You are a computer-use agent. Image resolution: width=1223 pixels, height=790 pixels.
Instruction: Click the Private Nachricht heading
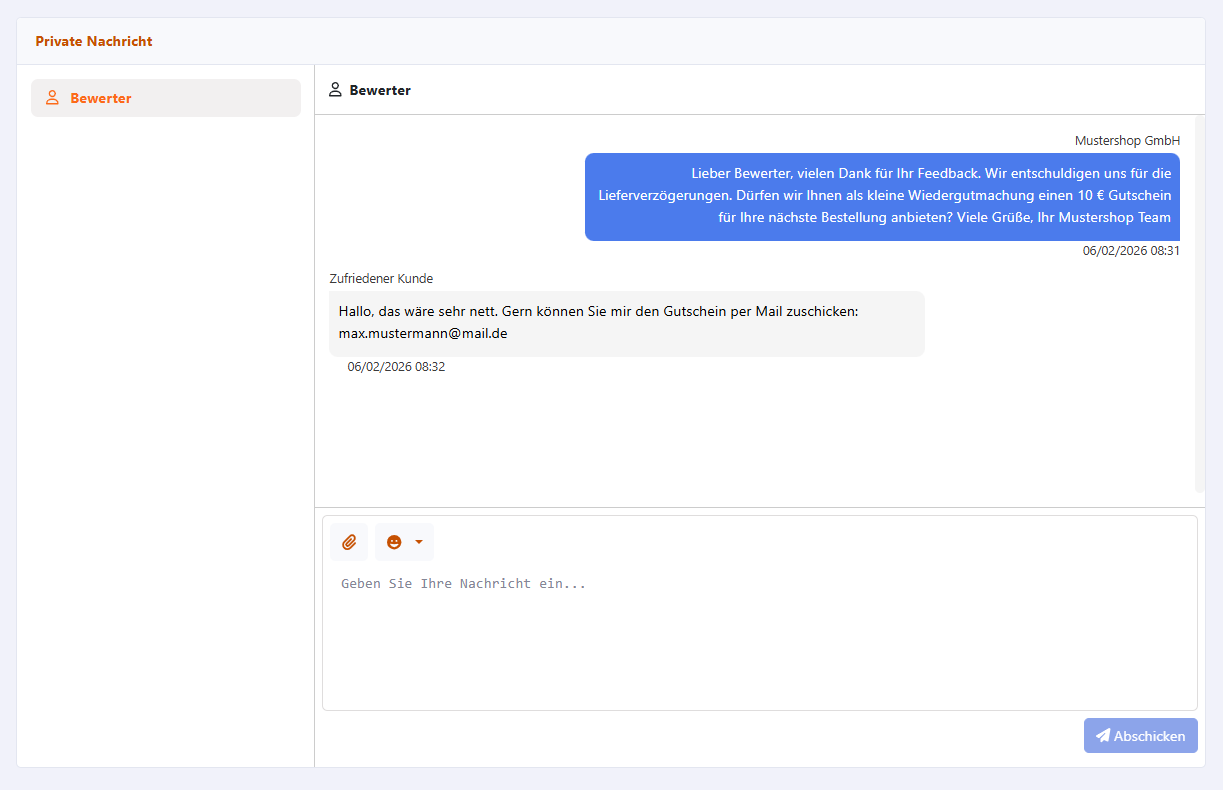pyautogui.click(x=94, y=41)
